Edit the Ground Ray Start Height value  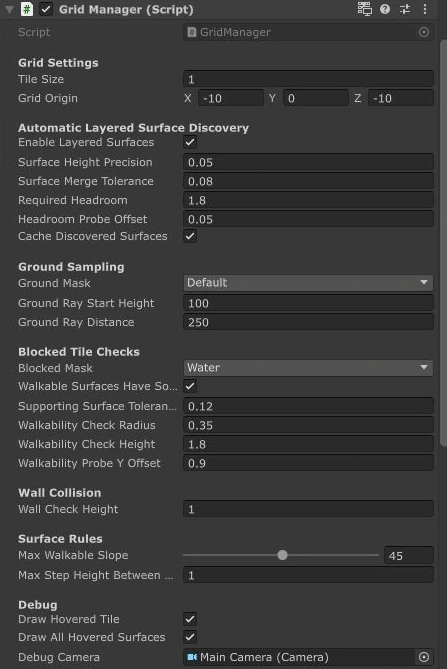pos(308,303)
